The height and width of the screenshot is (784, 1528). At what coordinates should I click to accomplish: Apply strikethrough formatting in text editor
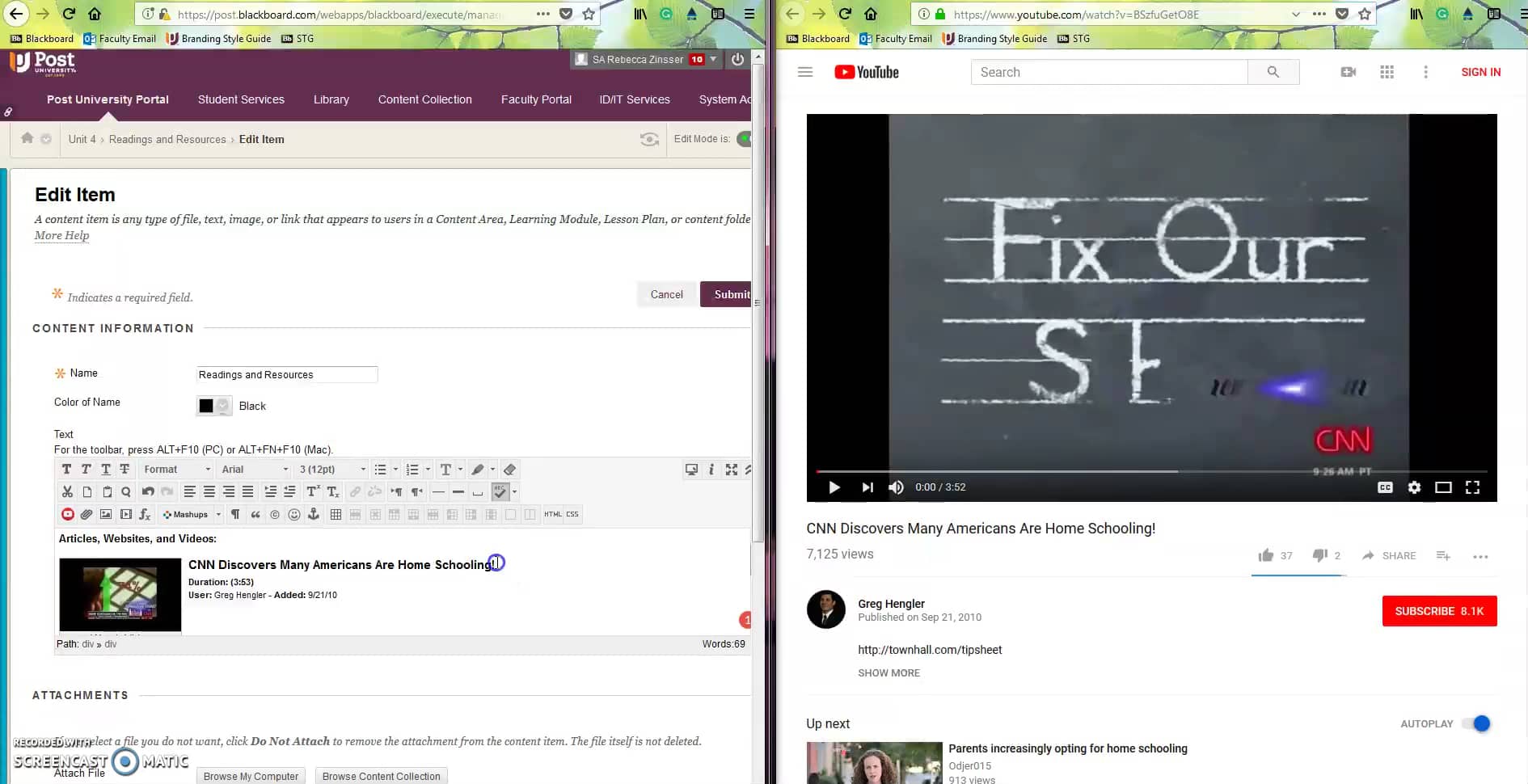pos(125,470)
